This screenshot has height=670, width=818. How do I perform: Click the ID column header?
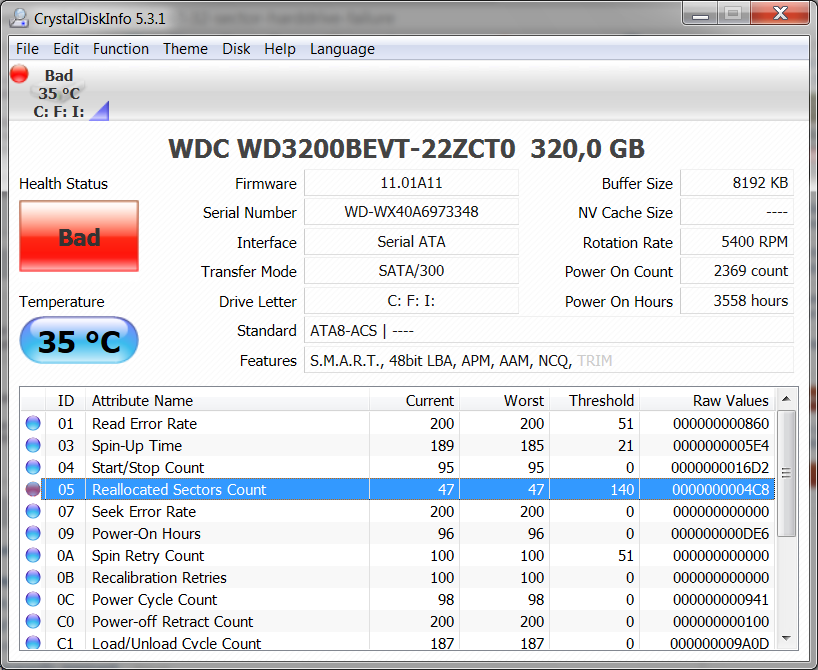[66, 401]
